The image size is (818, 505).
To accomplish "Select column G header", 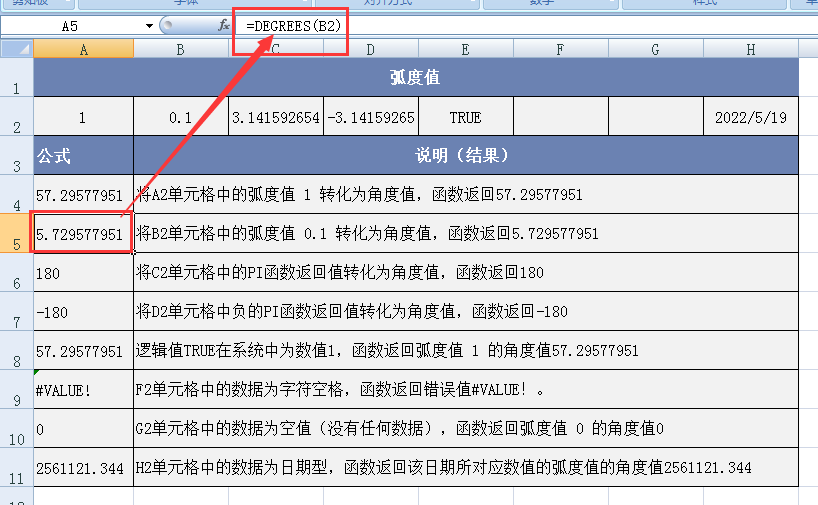I will [x=655, y=49].
